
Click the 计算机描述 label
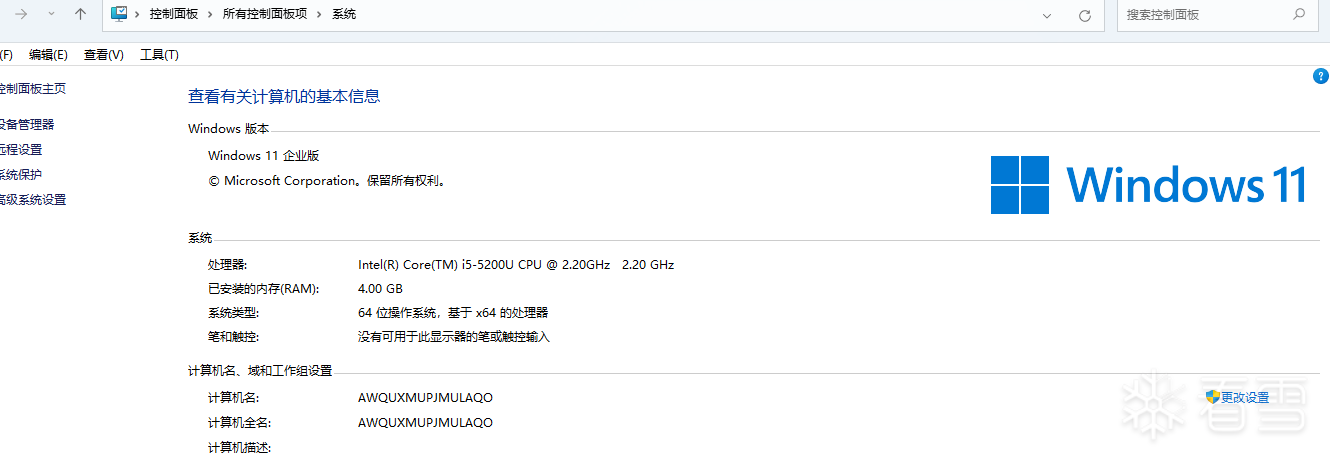[240, 447]
